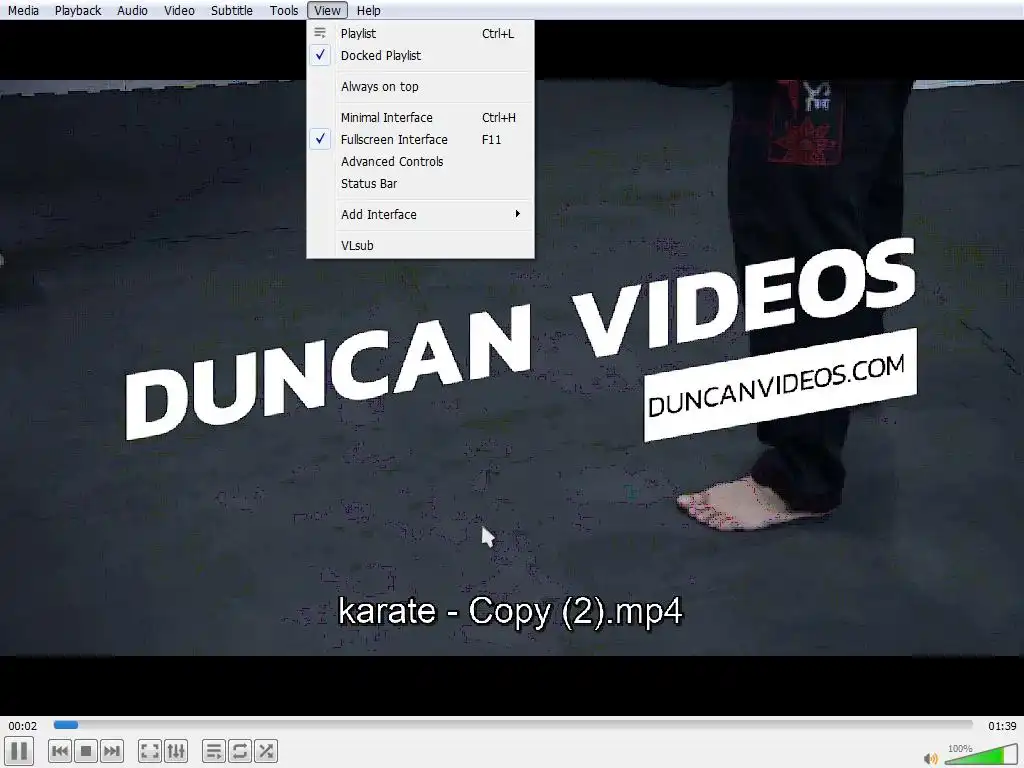Toggle fullscreen video button
Screen dimensions: 1024x768
(x=150, y=751)
